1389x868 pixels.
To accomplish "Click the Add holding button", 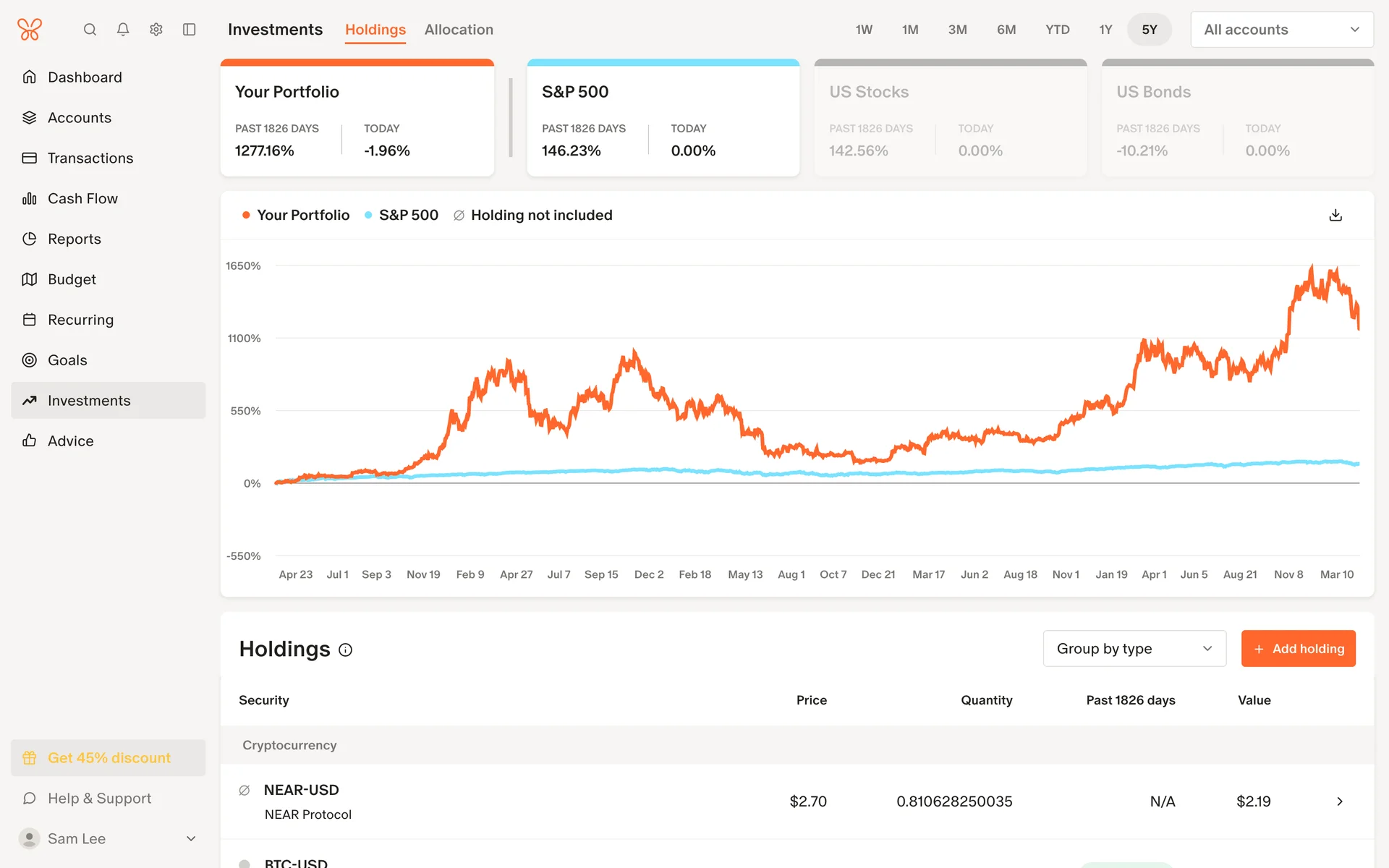I will click(1298, 649).
